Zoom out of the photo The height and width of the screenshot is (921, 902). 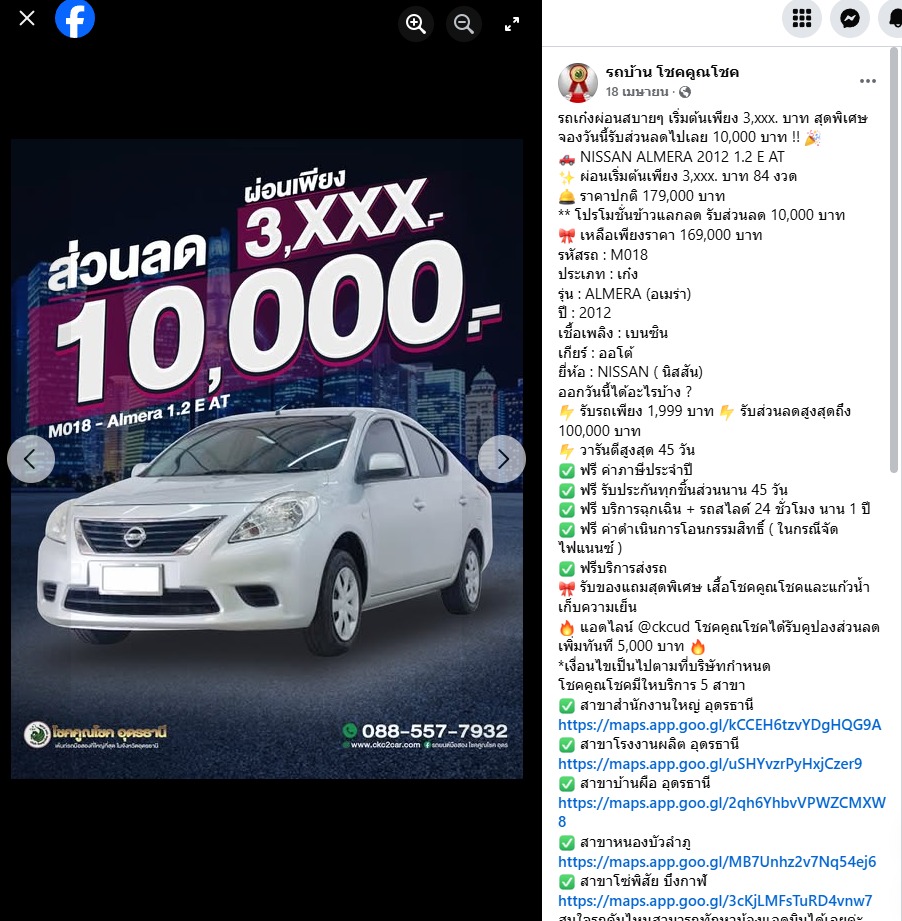pyautogui.click(x=464, y=24)
